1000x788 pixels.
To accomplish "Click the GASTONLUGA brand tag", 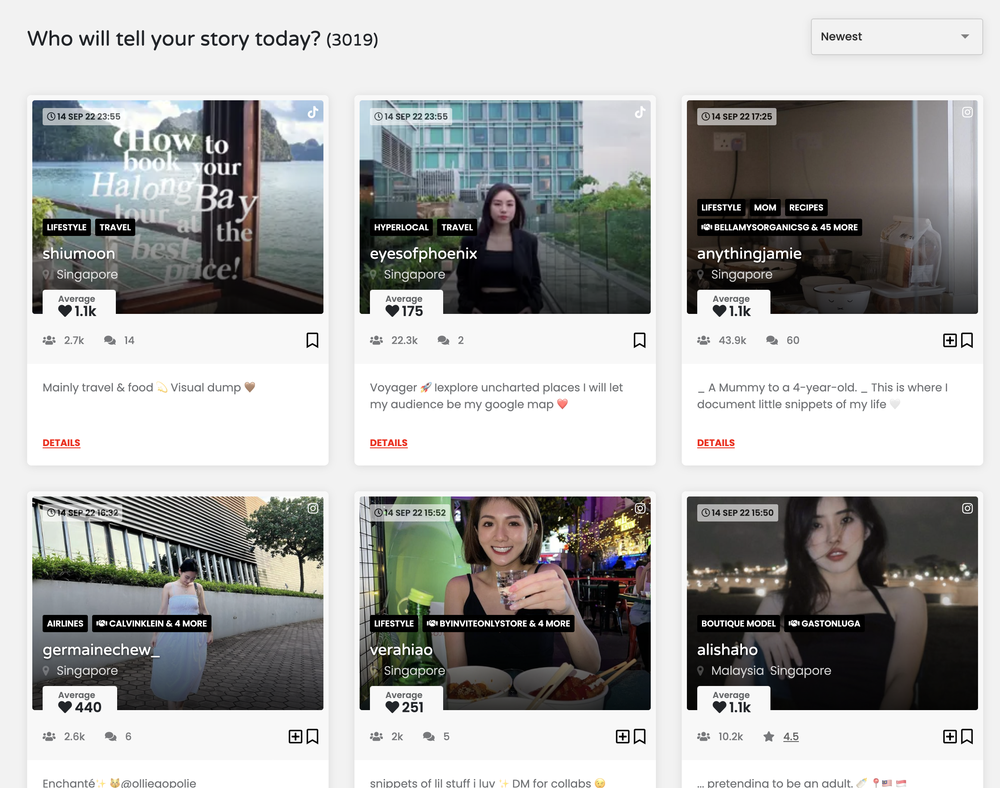I will pos(824,624).
